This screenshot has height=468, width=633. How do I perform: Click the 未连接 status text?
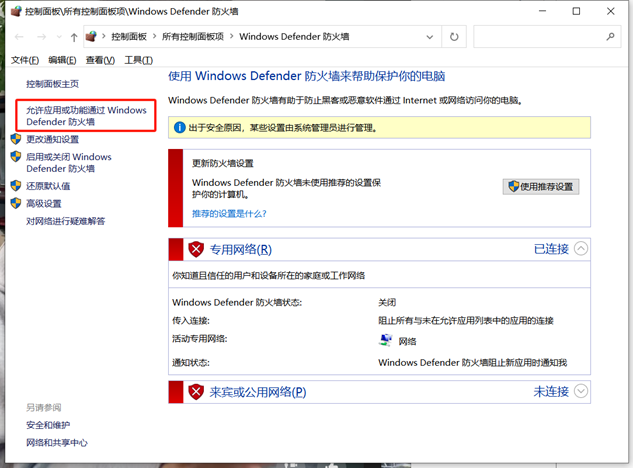point(551,391)
